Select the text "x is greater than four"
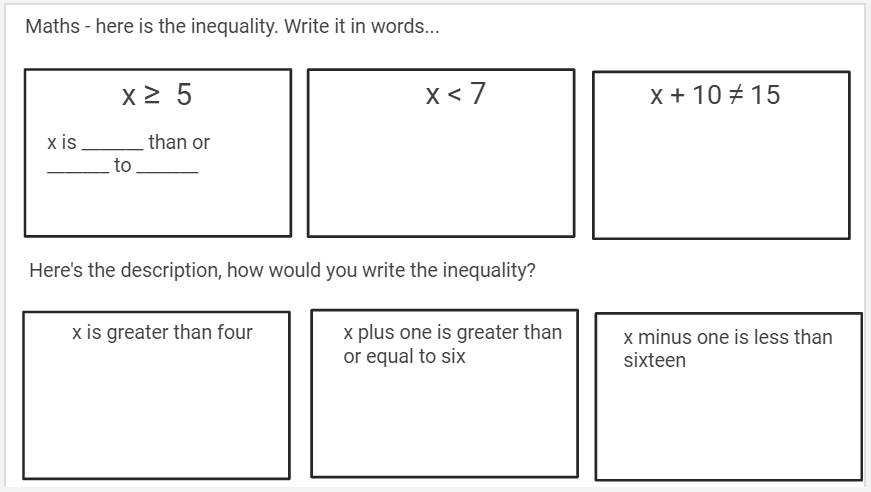 click(162, 332)
